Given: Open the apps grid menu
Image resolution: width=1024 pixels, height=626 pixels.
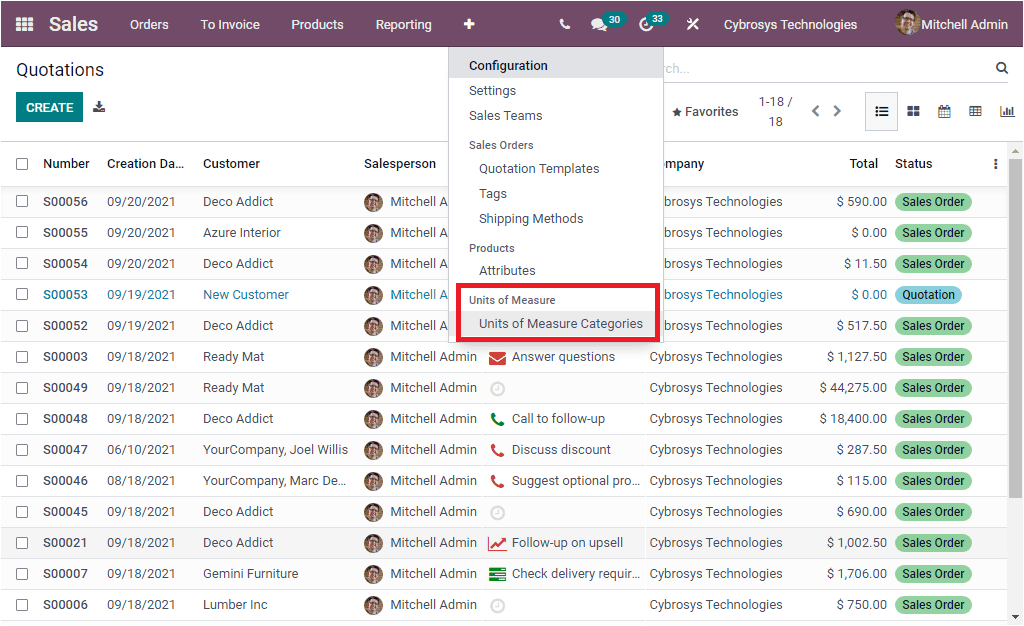Looking at the screenshot, I should [x=24, y=24].
